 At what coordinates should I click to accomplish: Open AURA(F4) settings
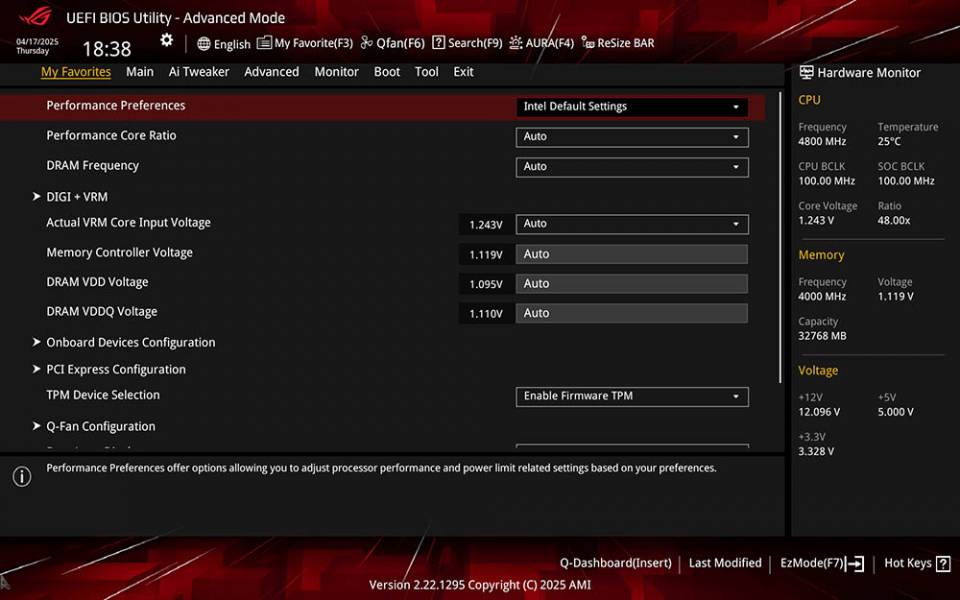pyautogui.click(x=550, y=43)
